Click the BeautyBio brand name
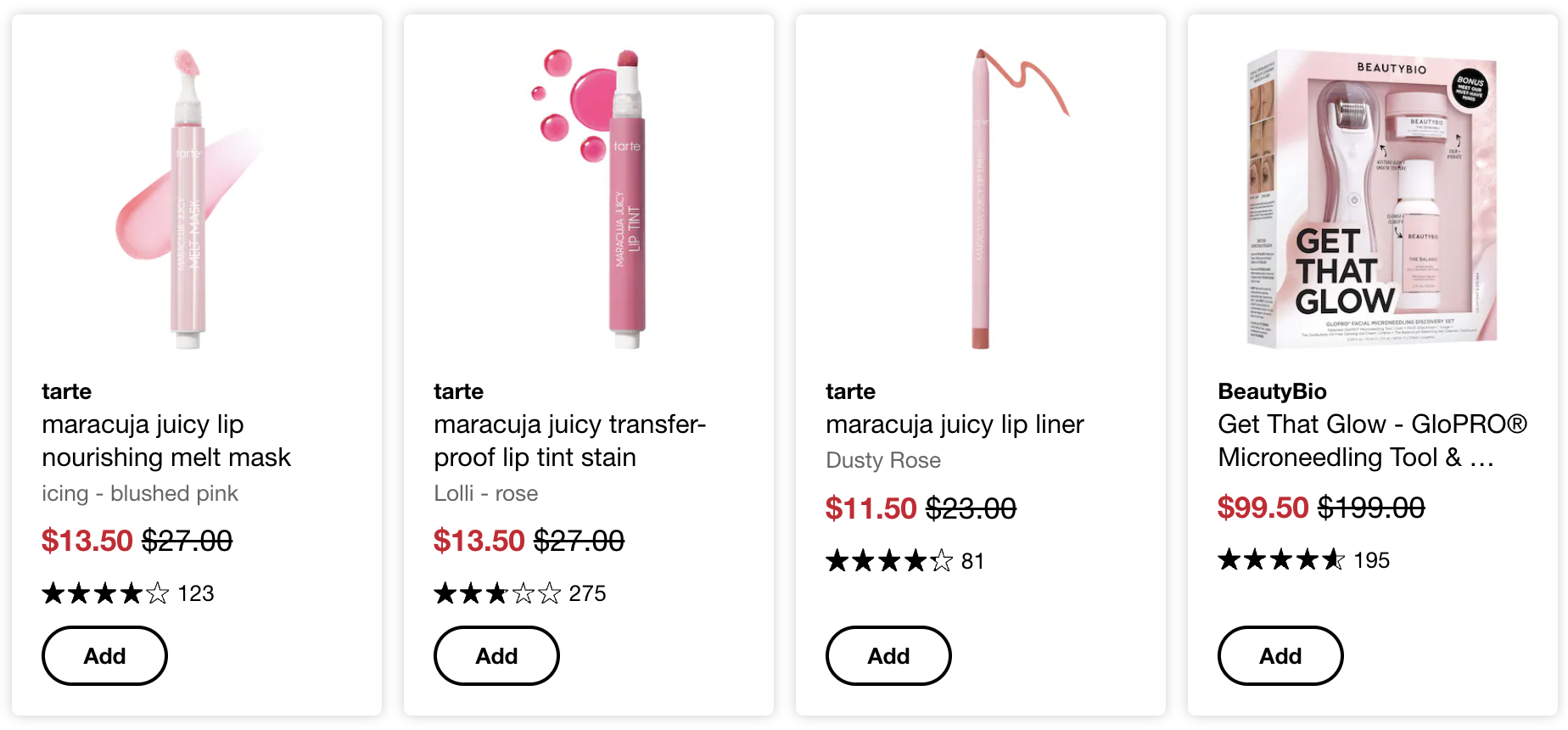This screenshot has height=730, width=1568. pyautogui.click(x=1272, y=391)
